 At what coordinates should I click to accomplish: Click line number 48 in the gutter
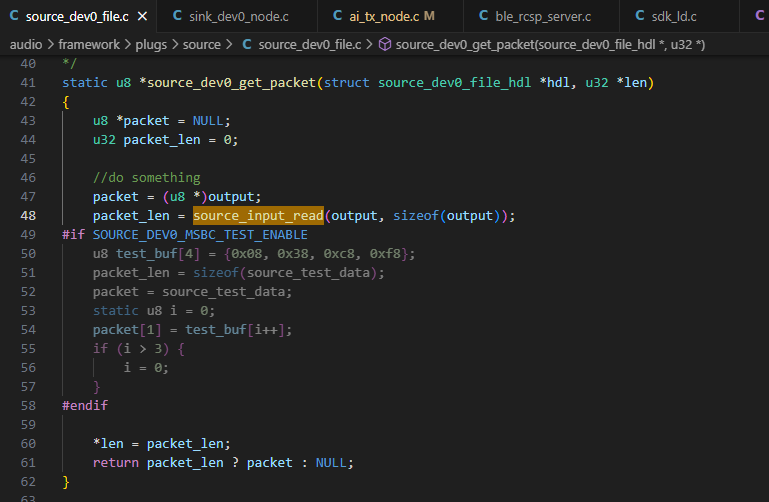point(28,216)
